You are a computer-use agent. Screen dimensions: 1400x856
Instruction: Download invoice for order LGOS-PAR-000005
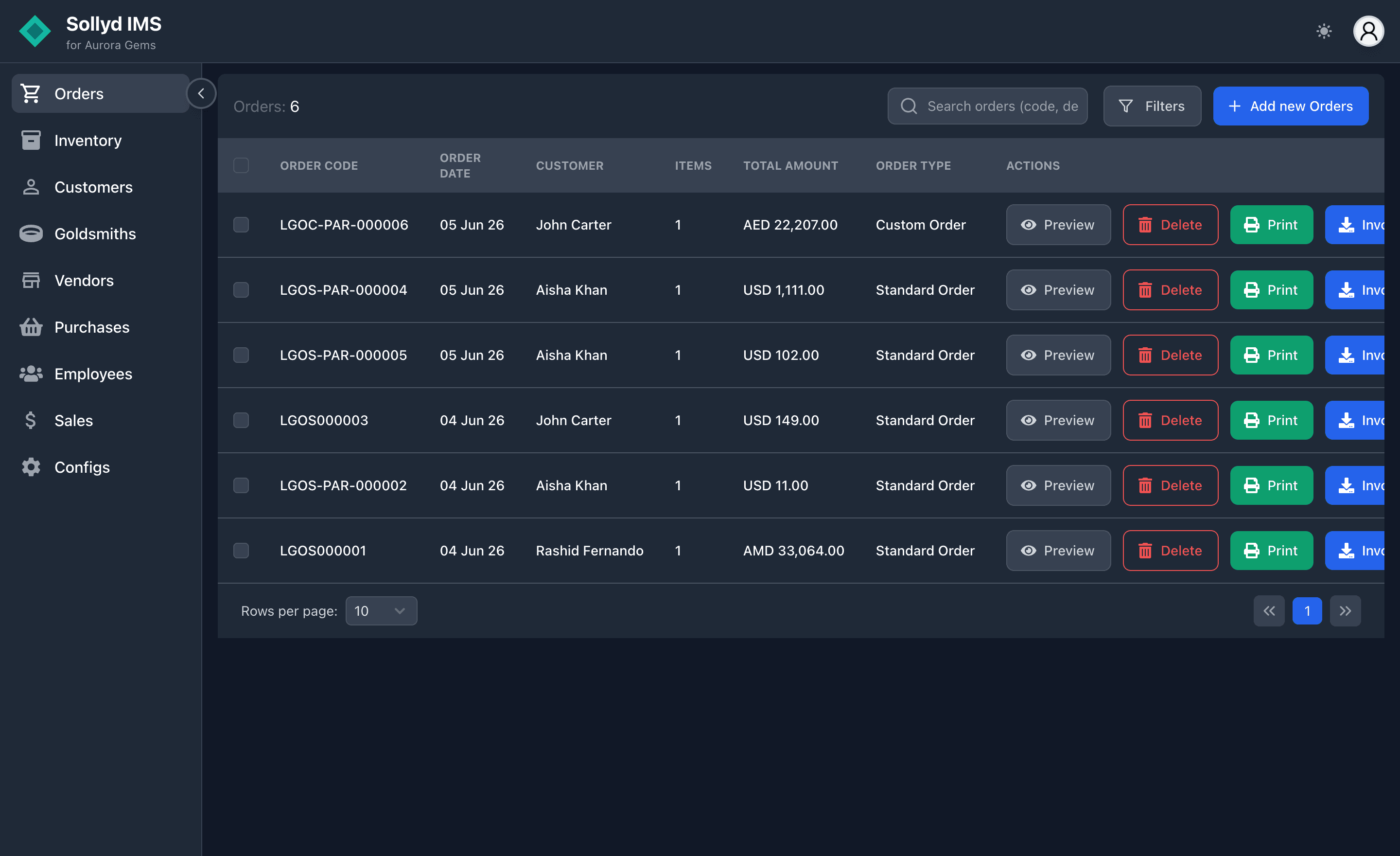[1354, 355]
